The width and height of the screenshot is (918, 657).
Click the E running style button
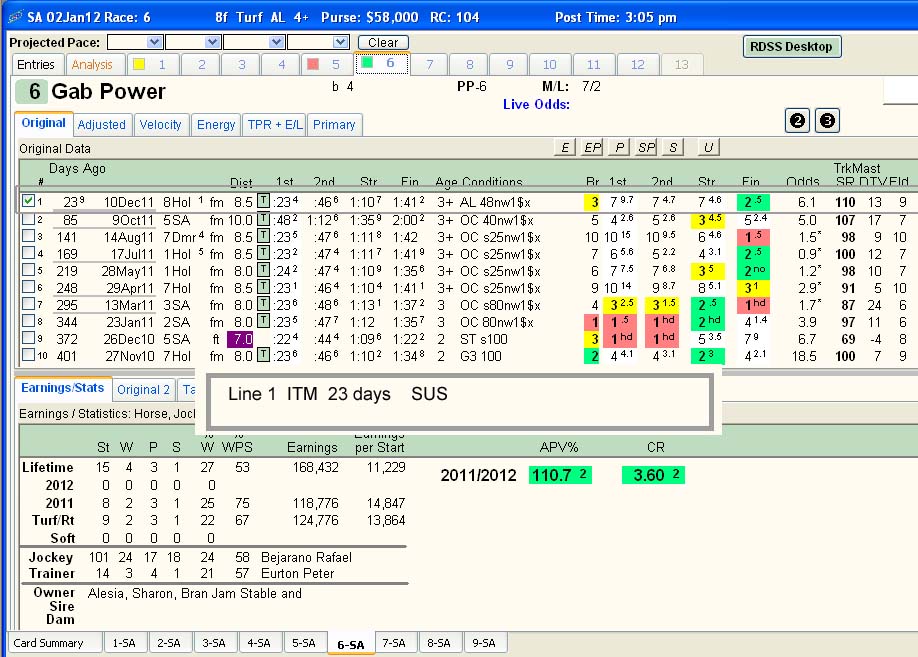(564, 148)
